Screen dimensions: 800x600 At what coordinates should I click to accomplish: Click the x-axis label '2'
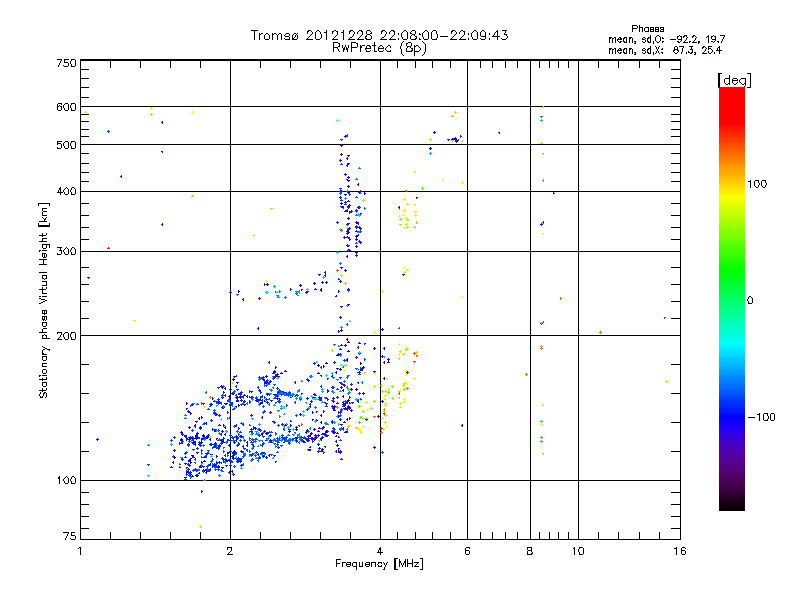230,551
